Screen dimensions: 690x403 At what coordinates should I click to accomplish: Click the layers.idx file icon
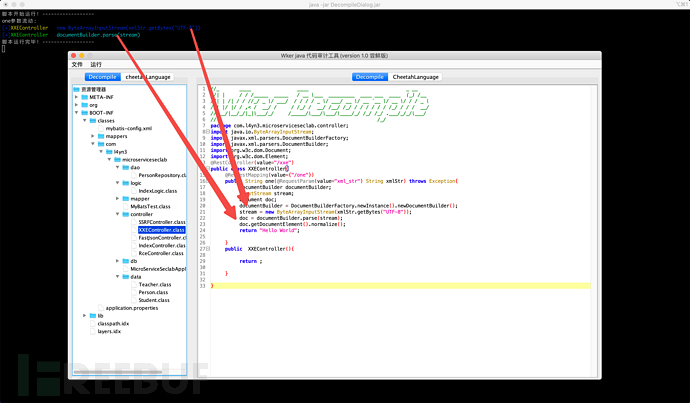[x=93, y=332]
